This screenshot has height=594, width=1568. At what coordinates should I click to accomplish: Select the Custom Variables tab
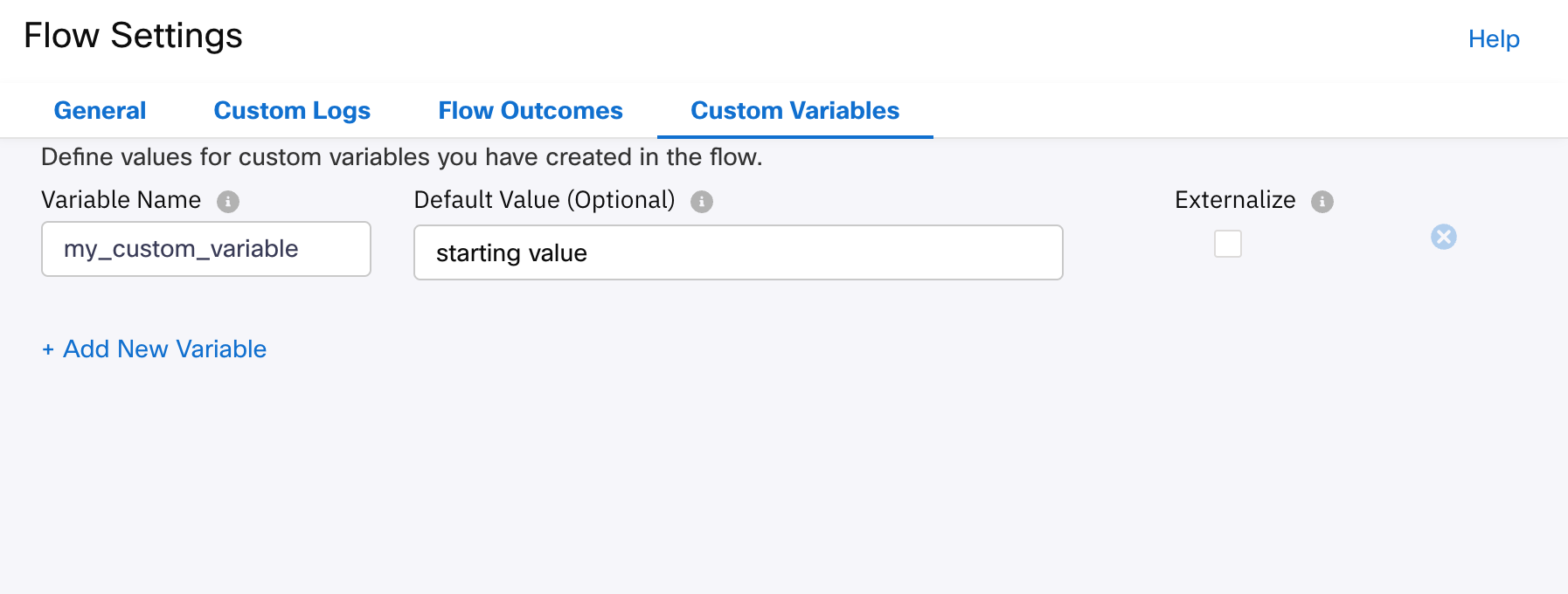point(794,111)
